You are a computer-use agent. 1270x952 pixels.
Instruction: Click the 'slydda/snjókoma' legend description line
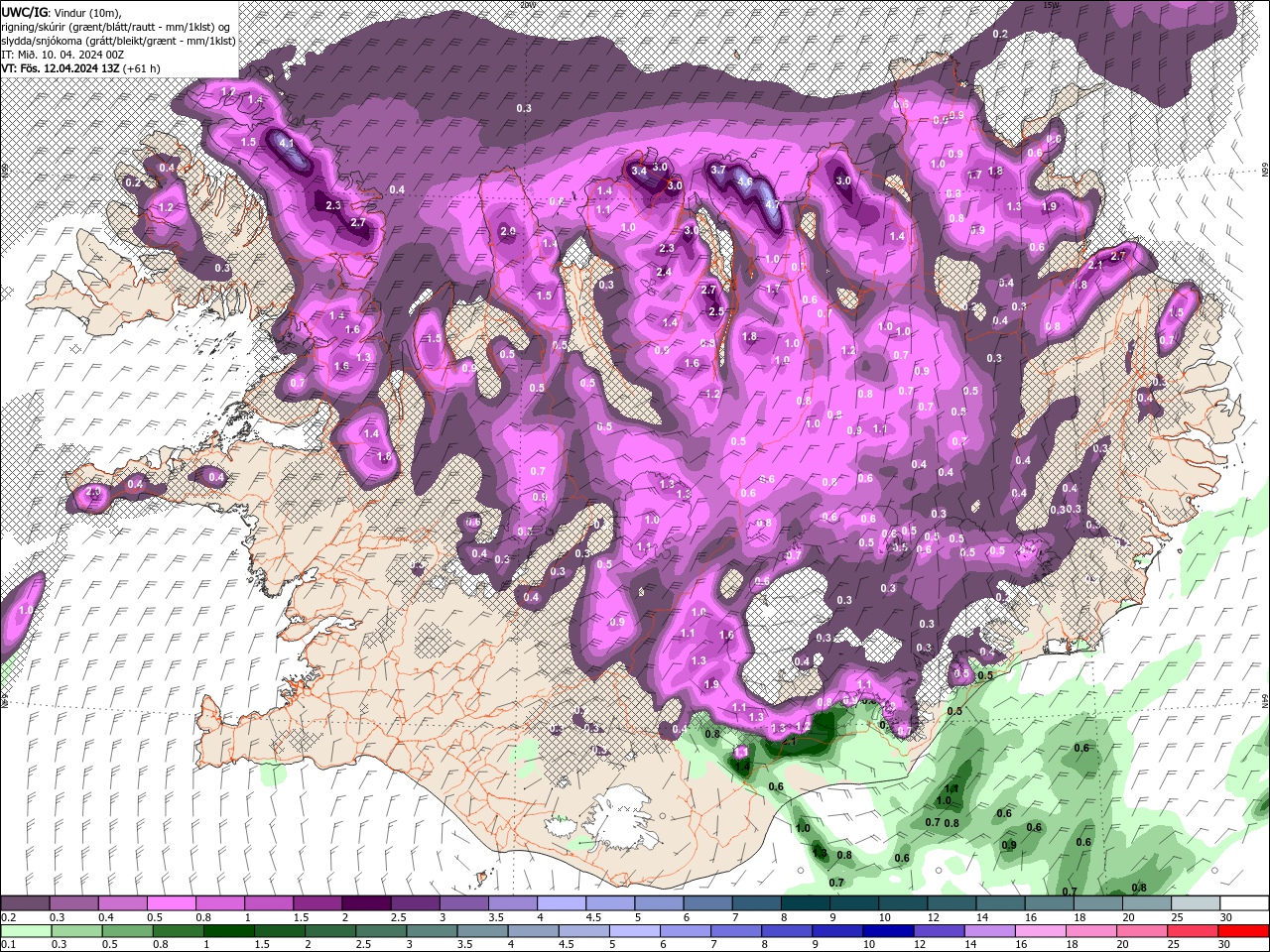[118, 41]
